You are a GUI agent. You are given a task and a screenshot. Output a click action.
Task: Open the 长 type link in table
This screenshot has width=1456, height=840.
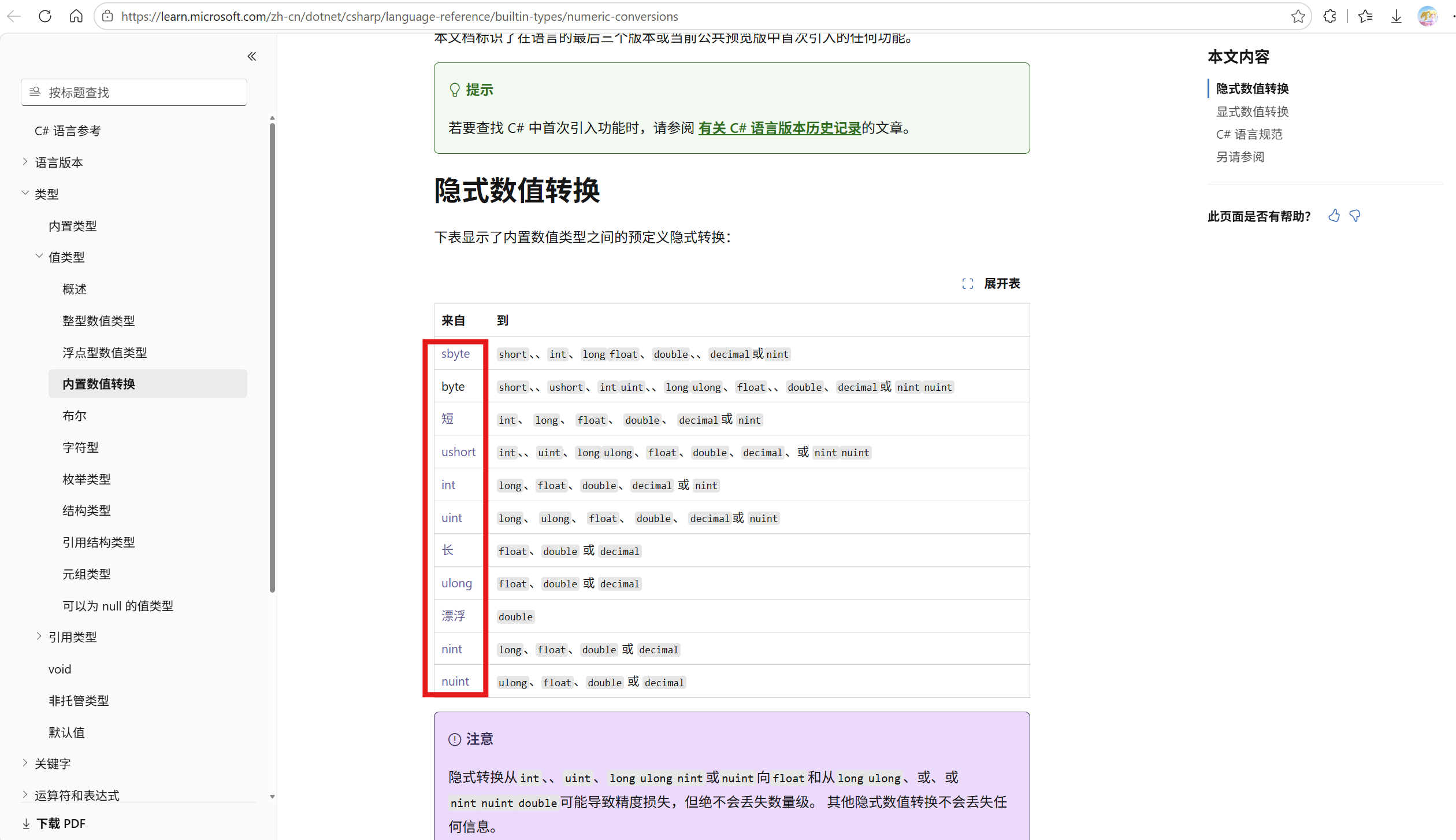click(x=448, y=550)
